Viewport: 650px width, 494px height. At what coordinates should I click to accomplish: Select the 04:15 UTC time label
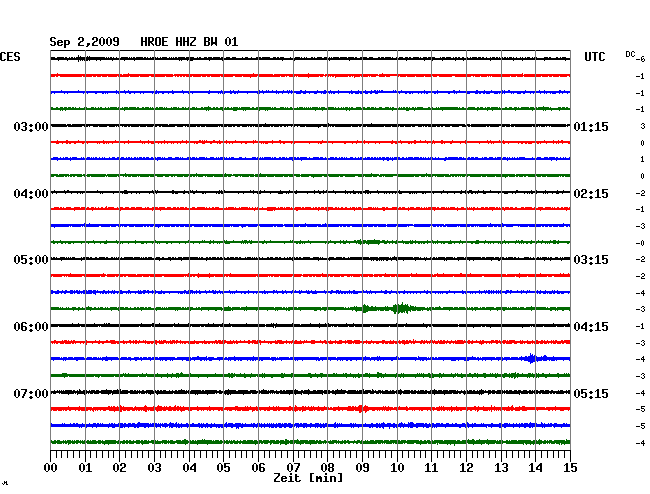click(x=591, y=327)
